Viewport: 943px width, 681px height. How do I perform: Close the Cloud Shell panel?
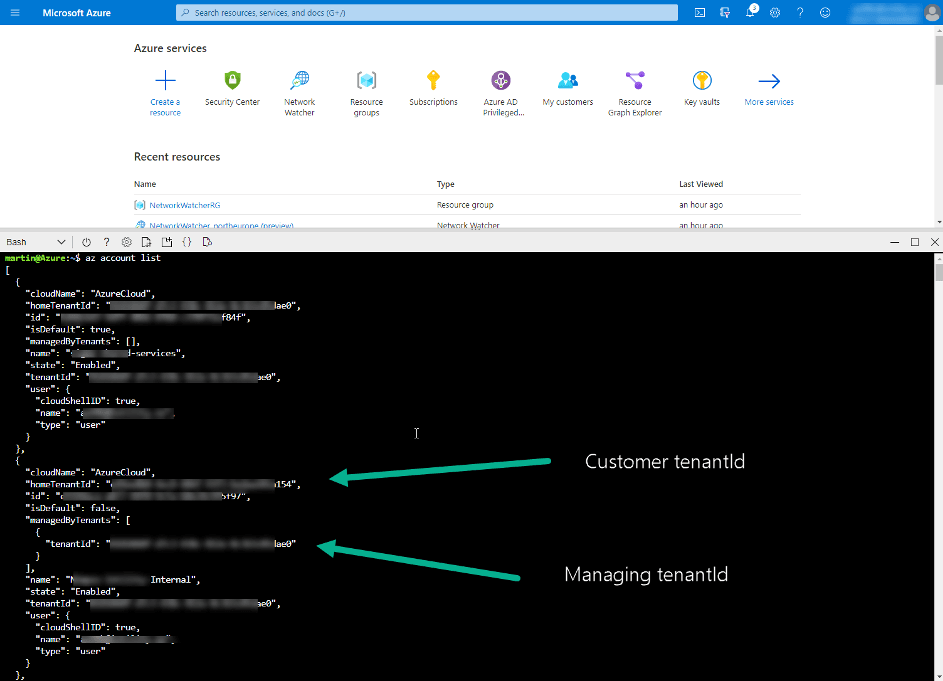pos(935,242)
